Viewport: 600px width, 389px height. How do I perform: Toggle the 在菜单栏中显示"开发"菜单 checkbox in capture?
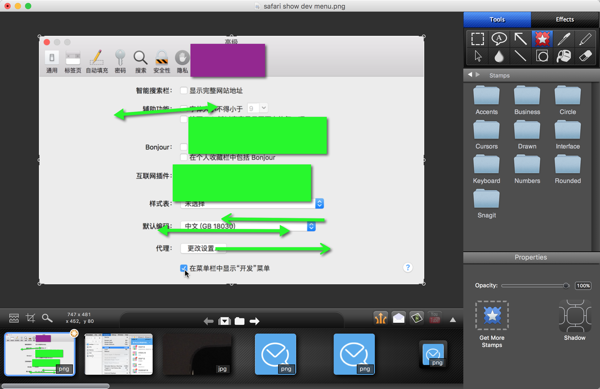click(184, 268)
